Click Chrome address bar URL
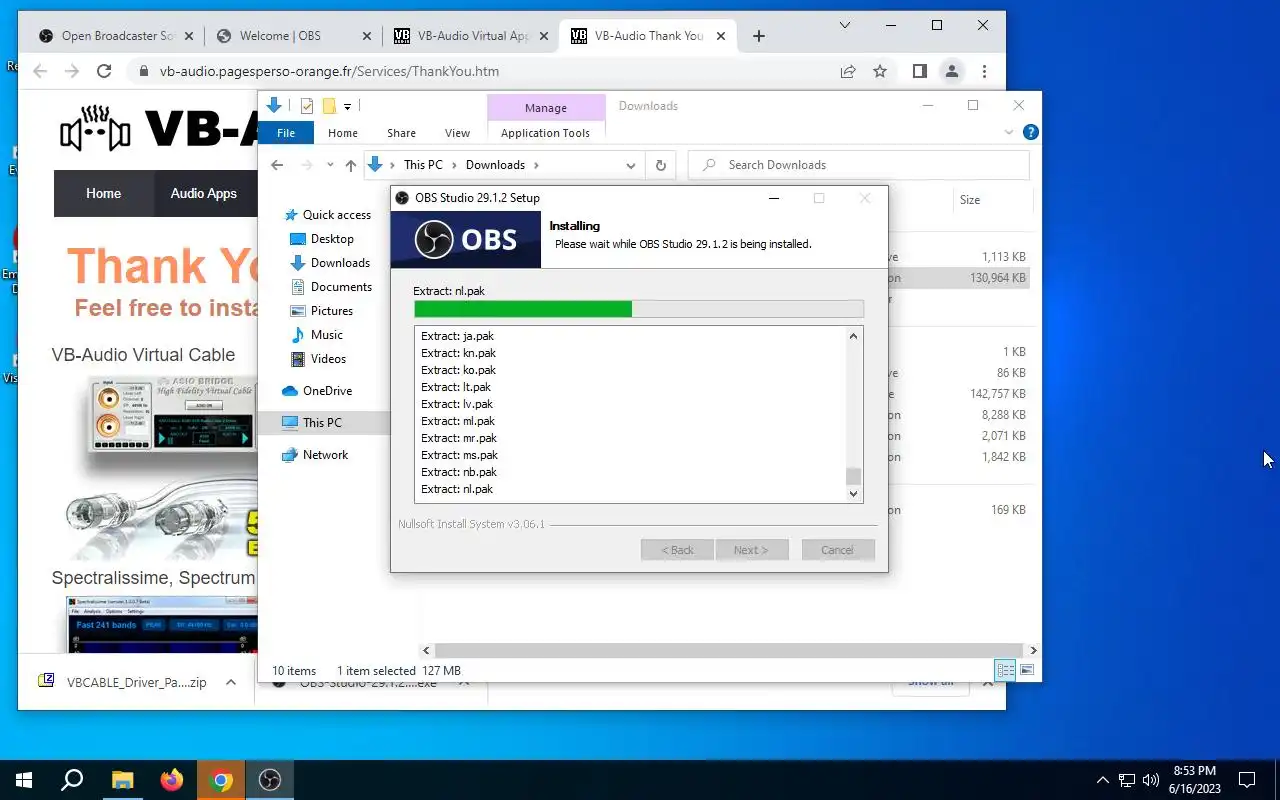This screenshot has height=800, width=1280. point(329,71)
